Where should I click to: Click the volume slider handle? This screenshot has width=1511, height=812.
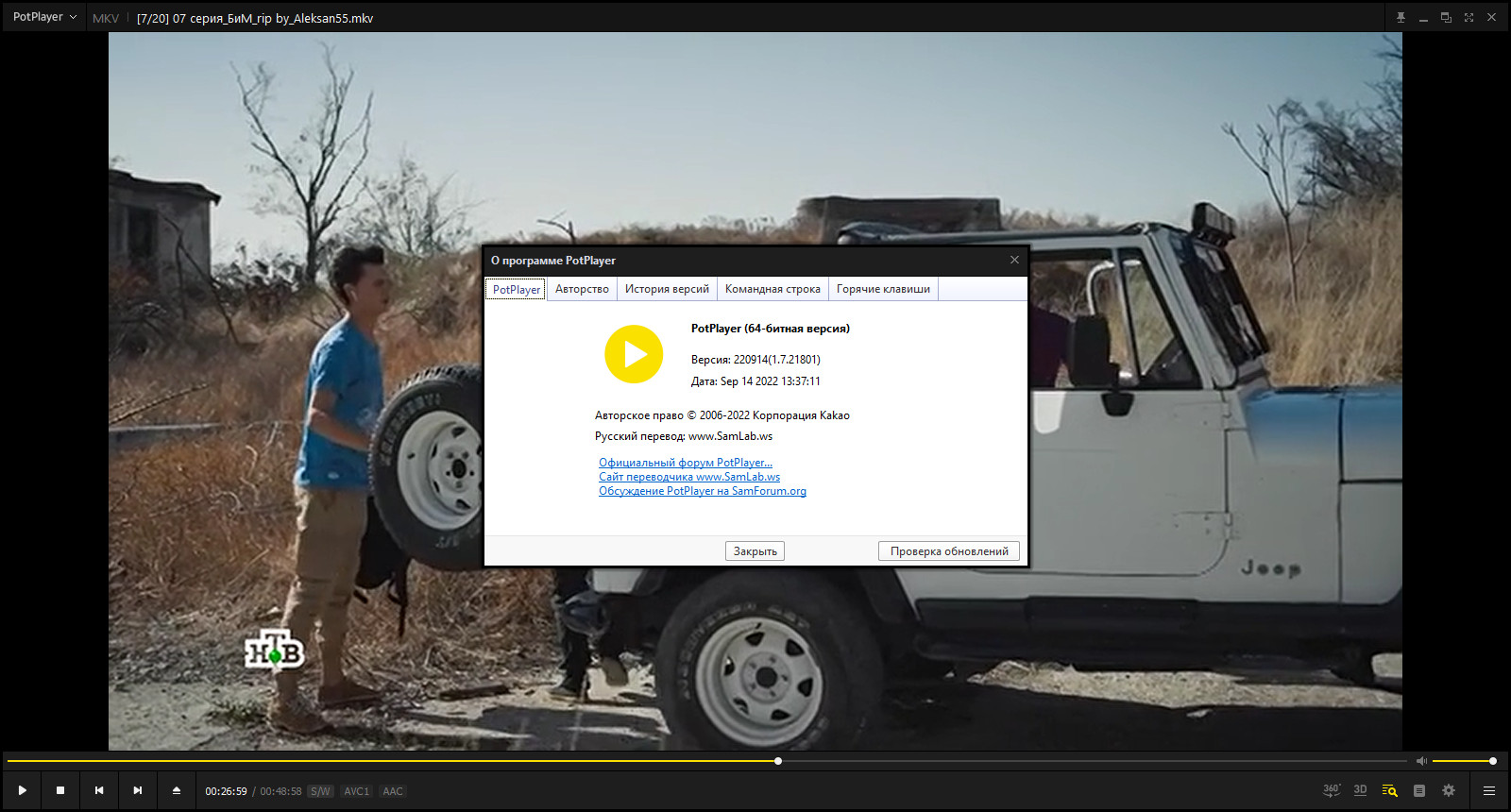[x=1493, y=761]
